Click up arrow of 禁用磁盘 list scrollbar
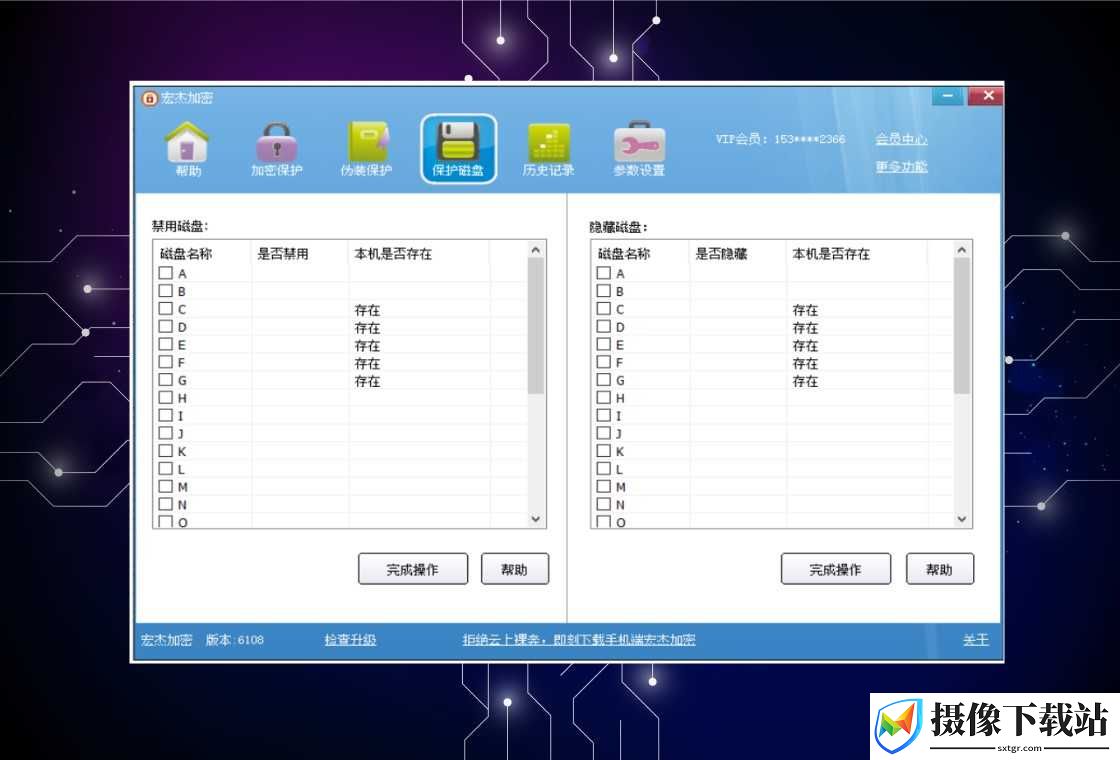Viewport: 1120px width, 760px height. (536, 249)
